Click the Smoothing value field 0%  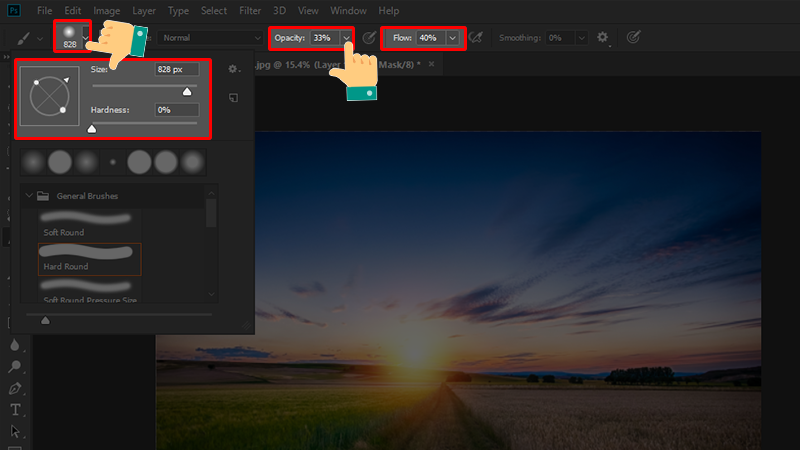pos(560,38)
